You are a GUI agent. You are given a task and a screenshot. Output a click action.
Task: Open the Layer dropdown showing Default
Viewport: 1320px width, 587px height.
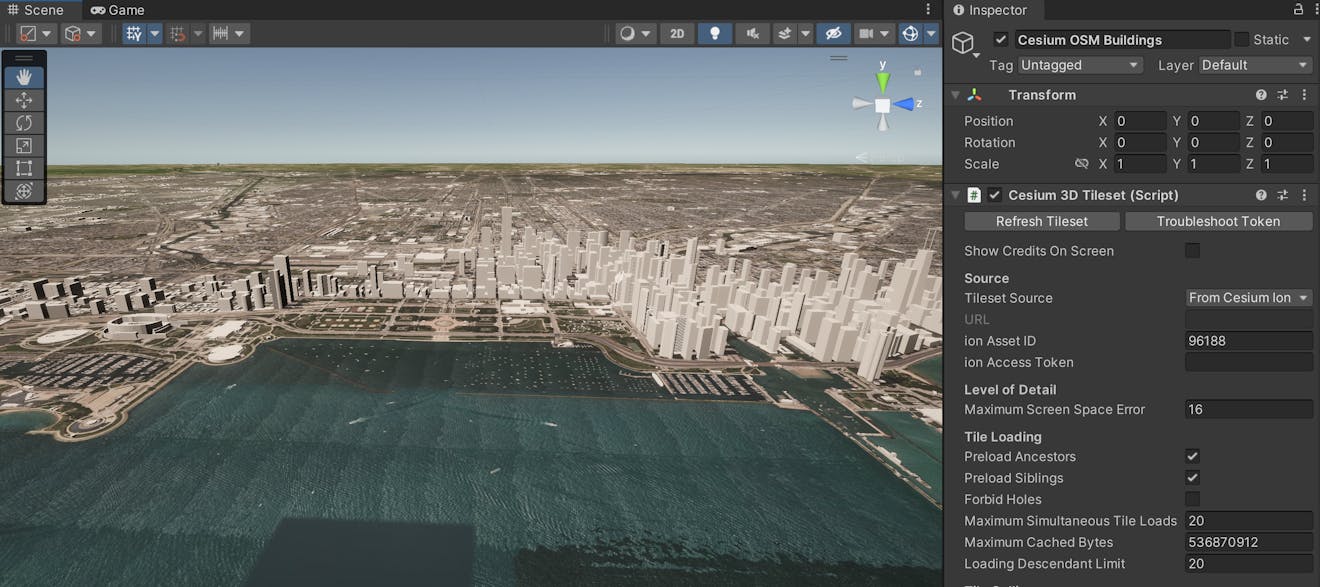pos(1255,64)
